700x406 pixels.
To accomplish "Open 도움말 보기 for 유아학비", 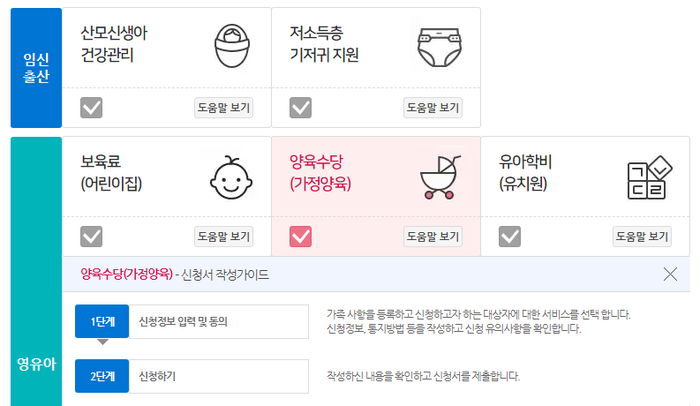I will click(x=641, y=237).
